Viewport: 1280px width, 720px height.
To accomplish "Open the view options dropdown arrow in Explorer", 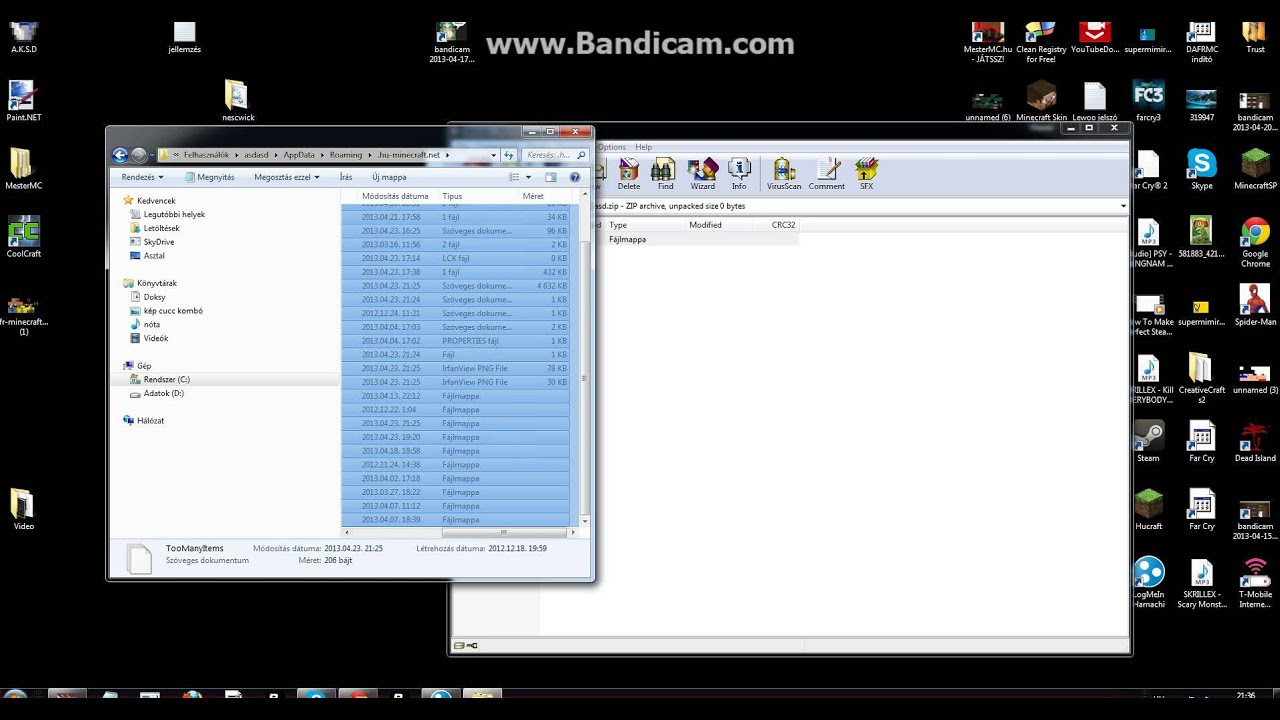I will pos(528,177).
